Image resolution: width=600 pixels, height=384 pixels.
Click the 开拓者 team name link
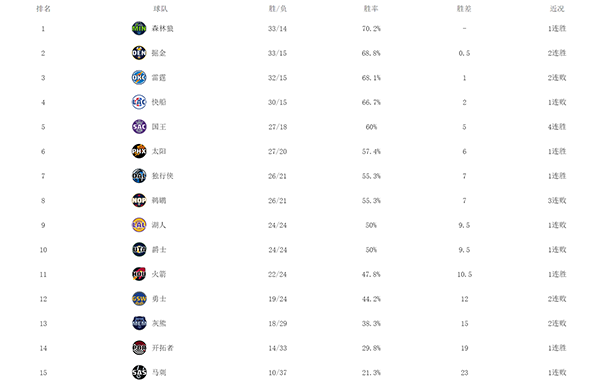point(163,348)
